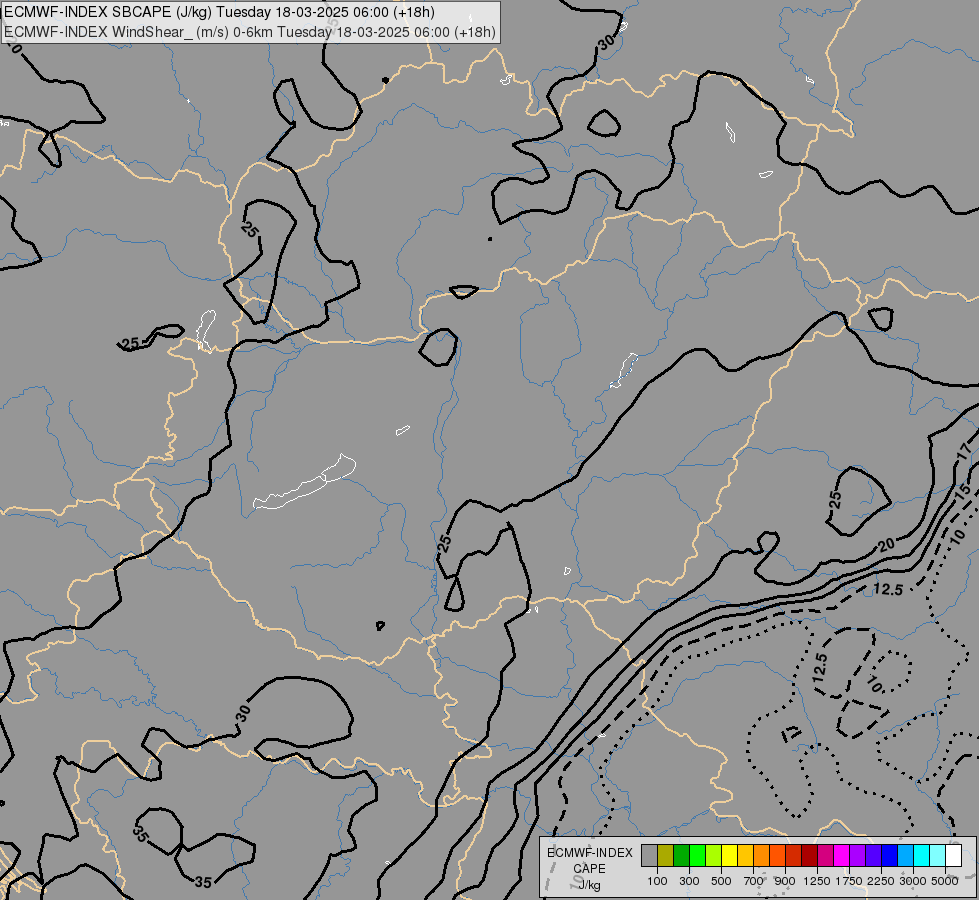Pick the bright green legend swatch
Screen dimensions: 979x900
(x=697, y=856)
